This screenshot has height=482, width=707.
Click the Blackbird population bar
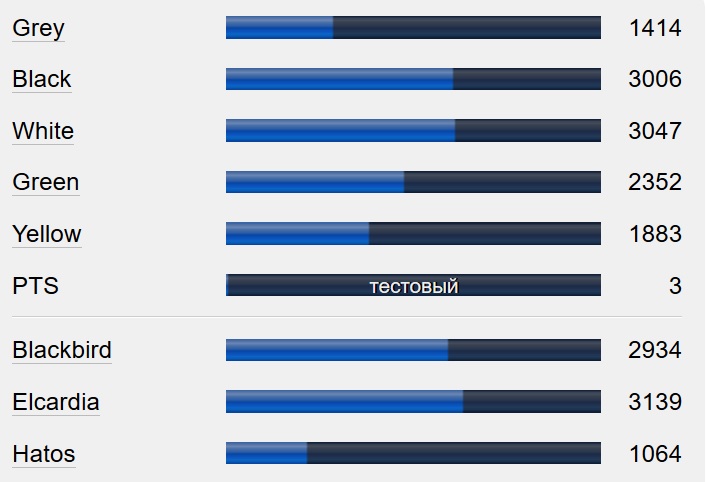point(413,350)
